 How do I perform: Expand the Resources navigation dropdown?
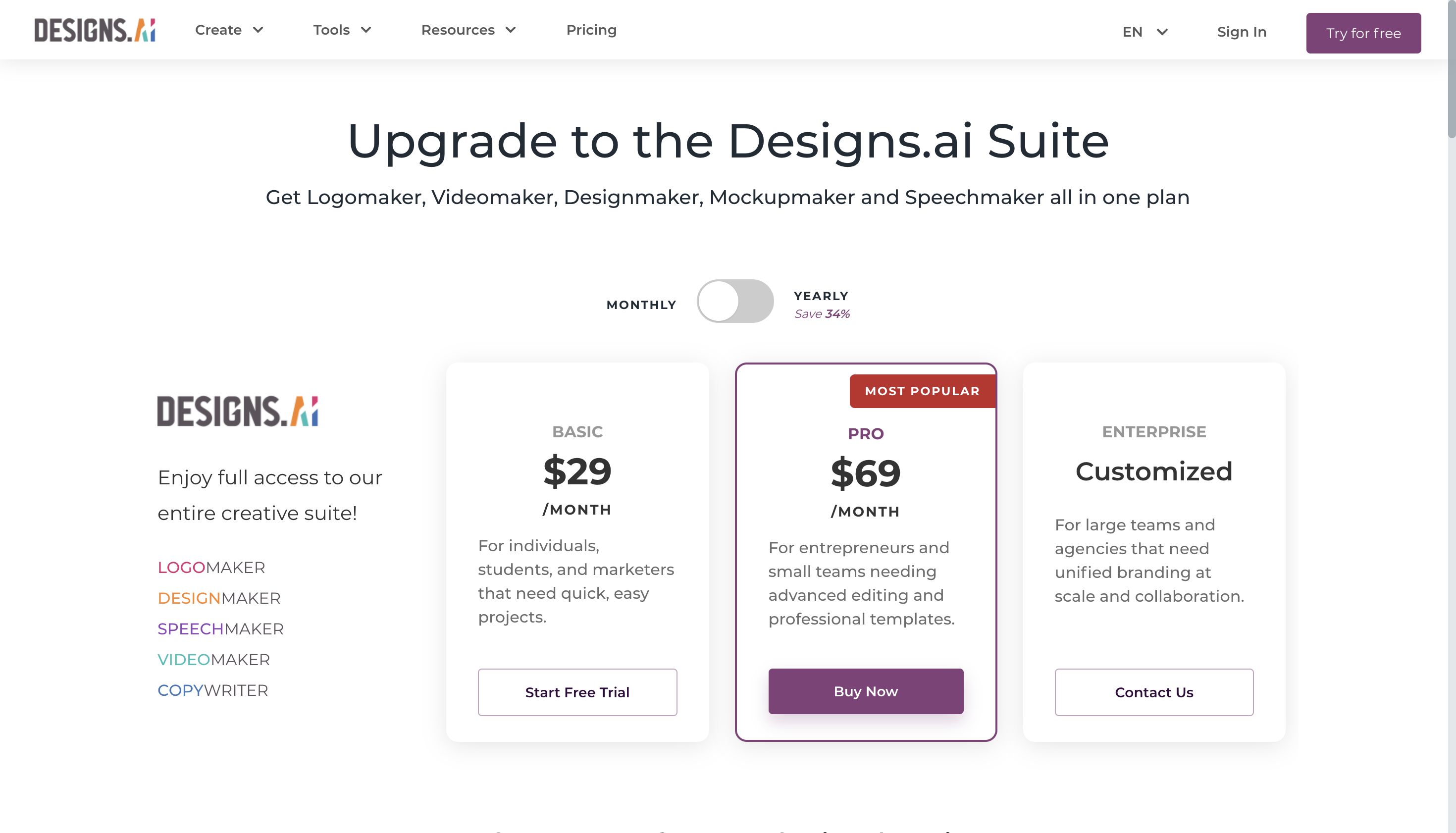[467, 29]
